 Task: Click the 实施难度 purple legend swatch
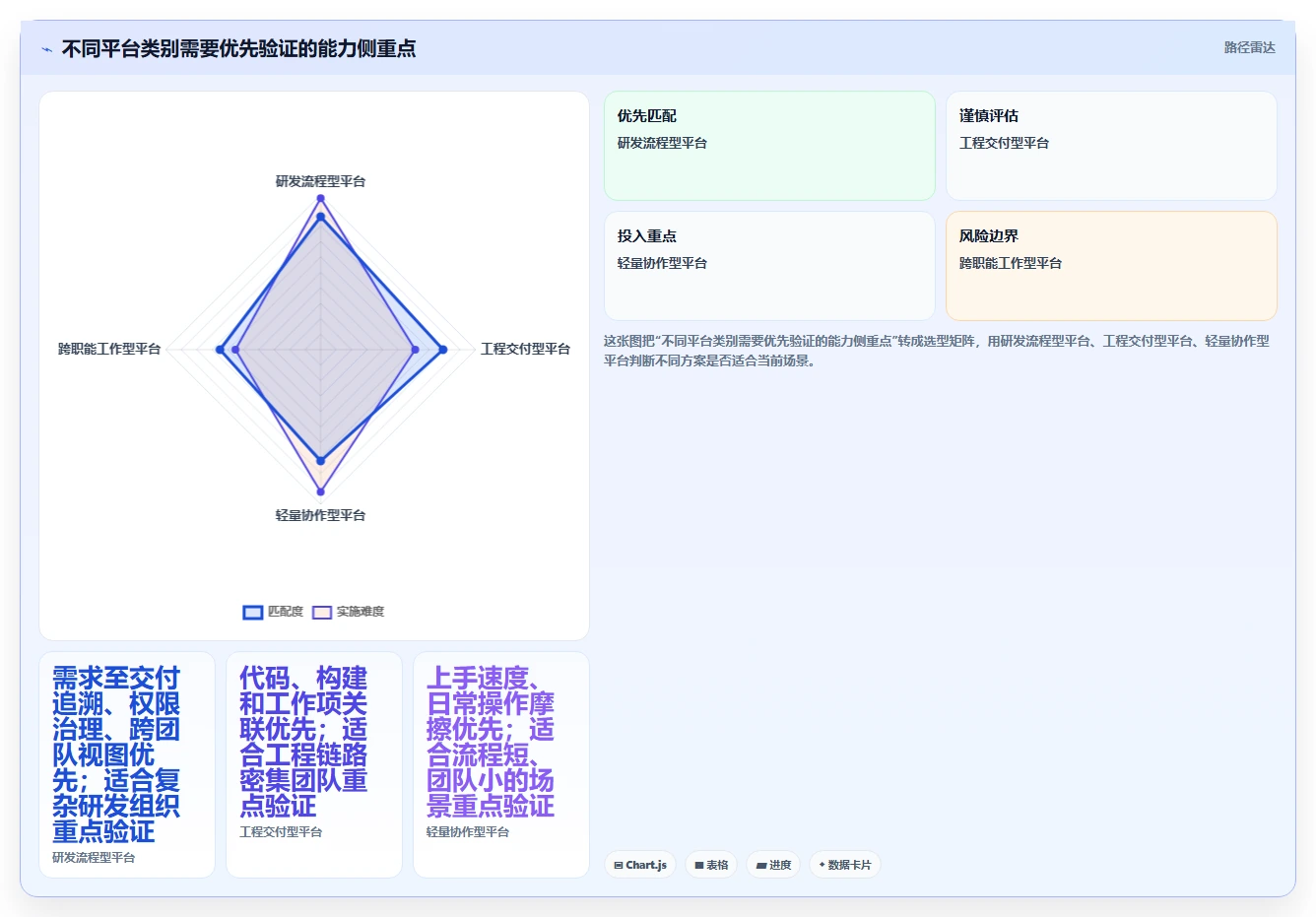[322, 612]
